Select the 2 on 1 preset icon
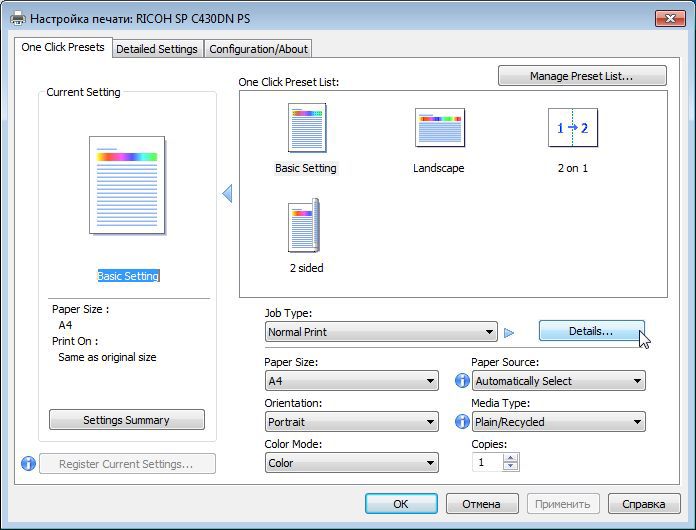This screenshot has width=696, height=530. (x=573, y=127)
